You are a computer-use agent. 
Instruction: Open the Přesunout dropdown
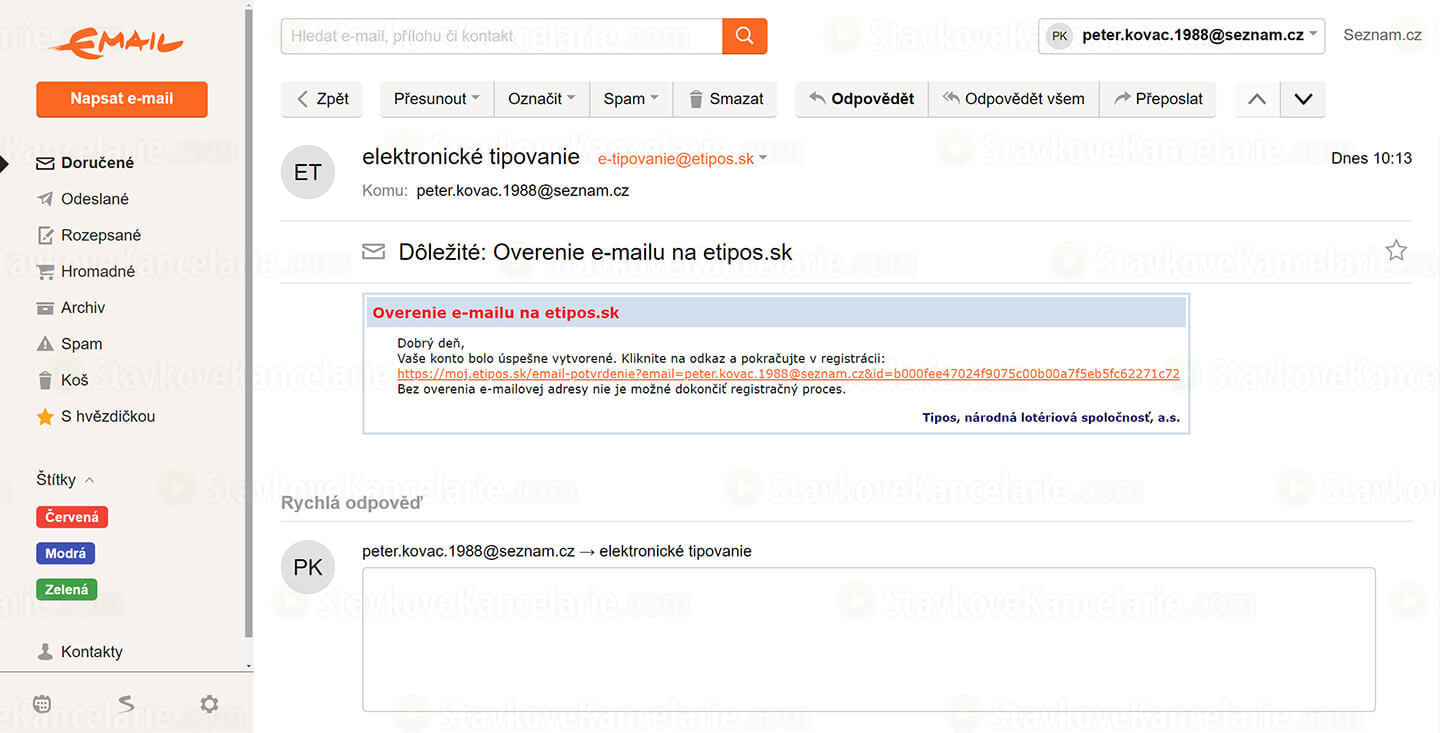437,99
